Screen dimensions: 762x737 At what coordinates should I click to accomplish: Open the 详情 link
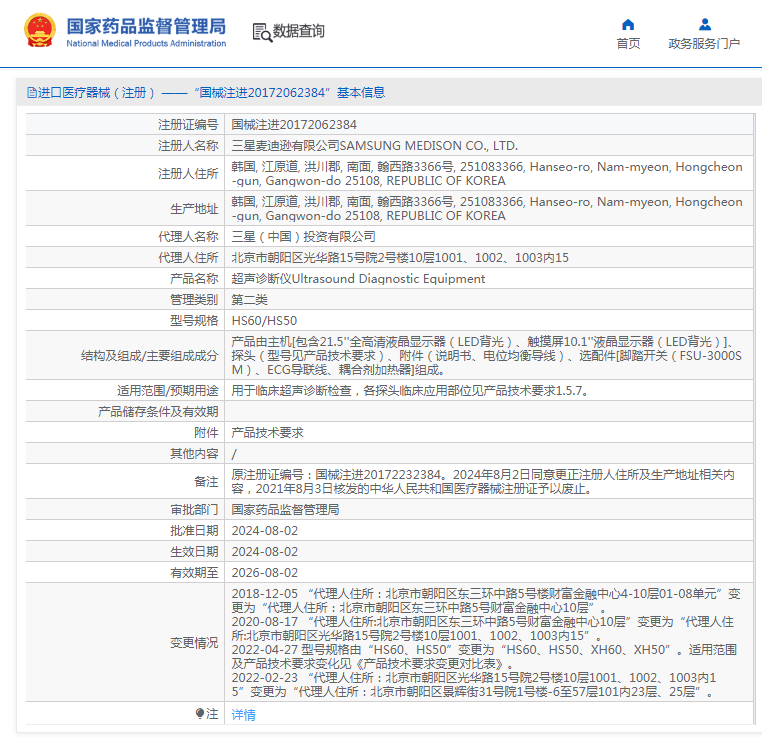(243, 715)
